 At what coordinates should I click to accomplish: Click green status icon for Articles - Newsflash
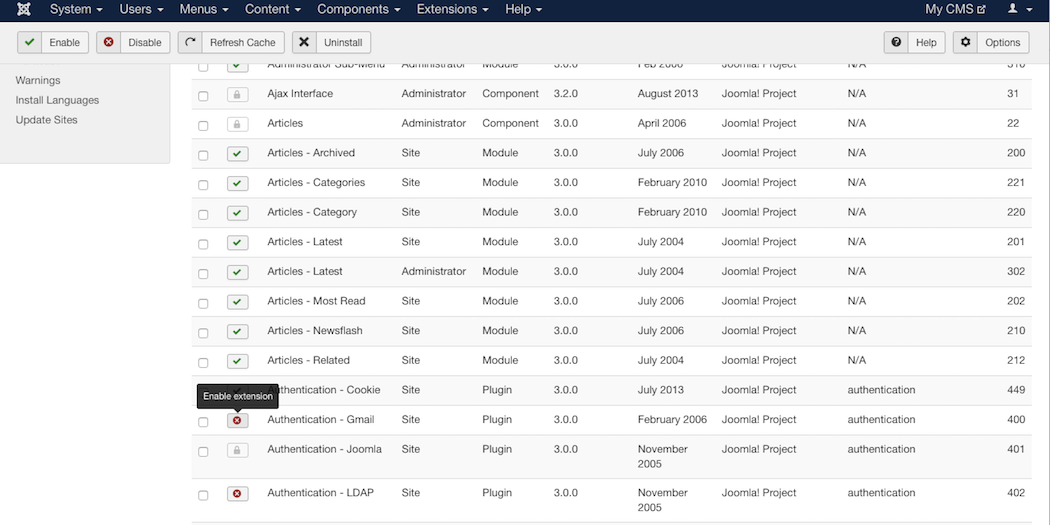237,332
